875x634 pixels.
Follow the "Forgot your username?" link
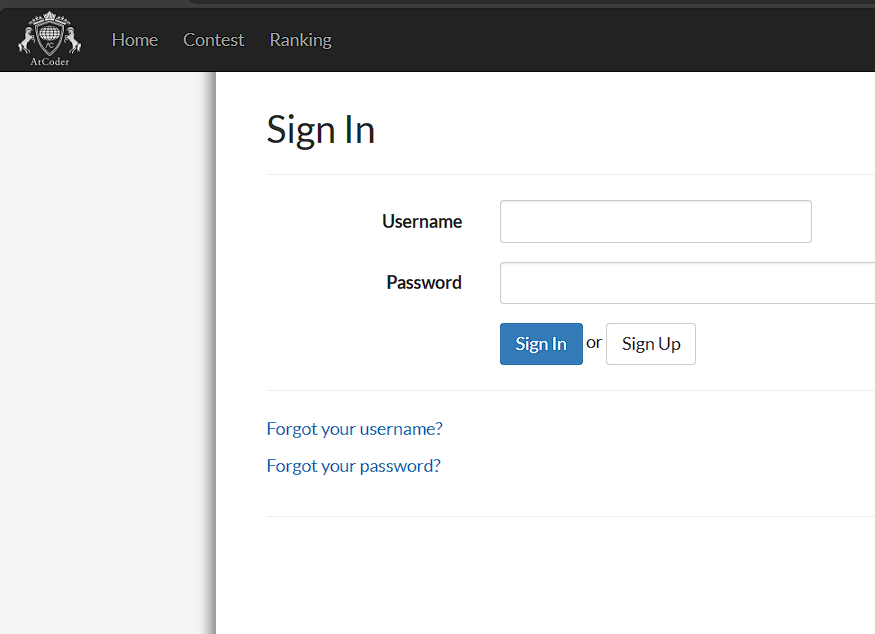tap(354, 429)
